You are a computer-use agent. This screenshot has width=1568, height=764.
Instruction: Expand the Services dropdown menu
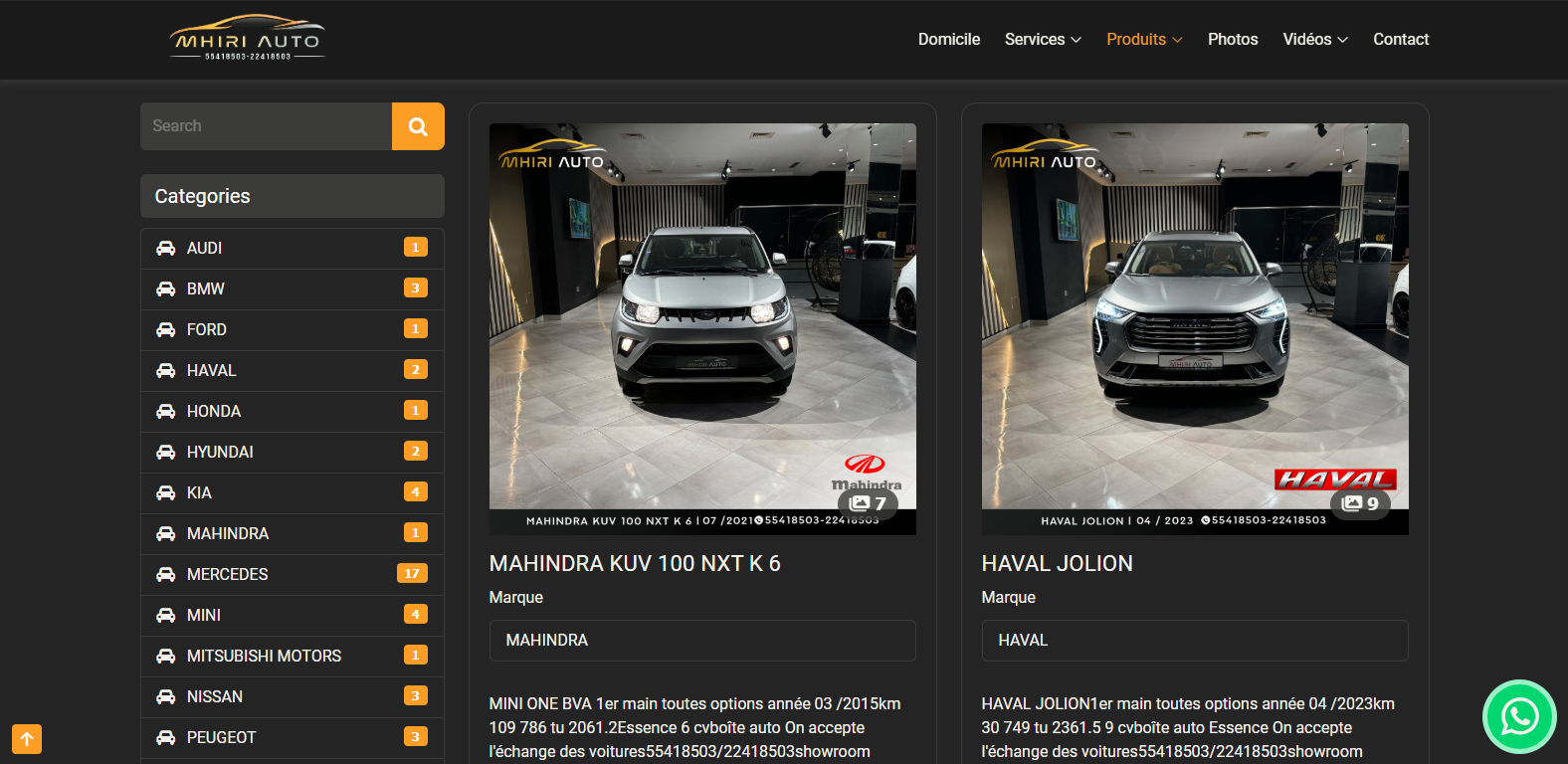(x=1043, y=39)
